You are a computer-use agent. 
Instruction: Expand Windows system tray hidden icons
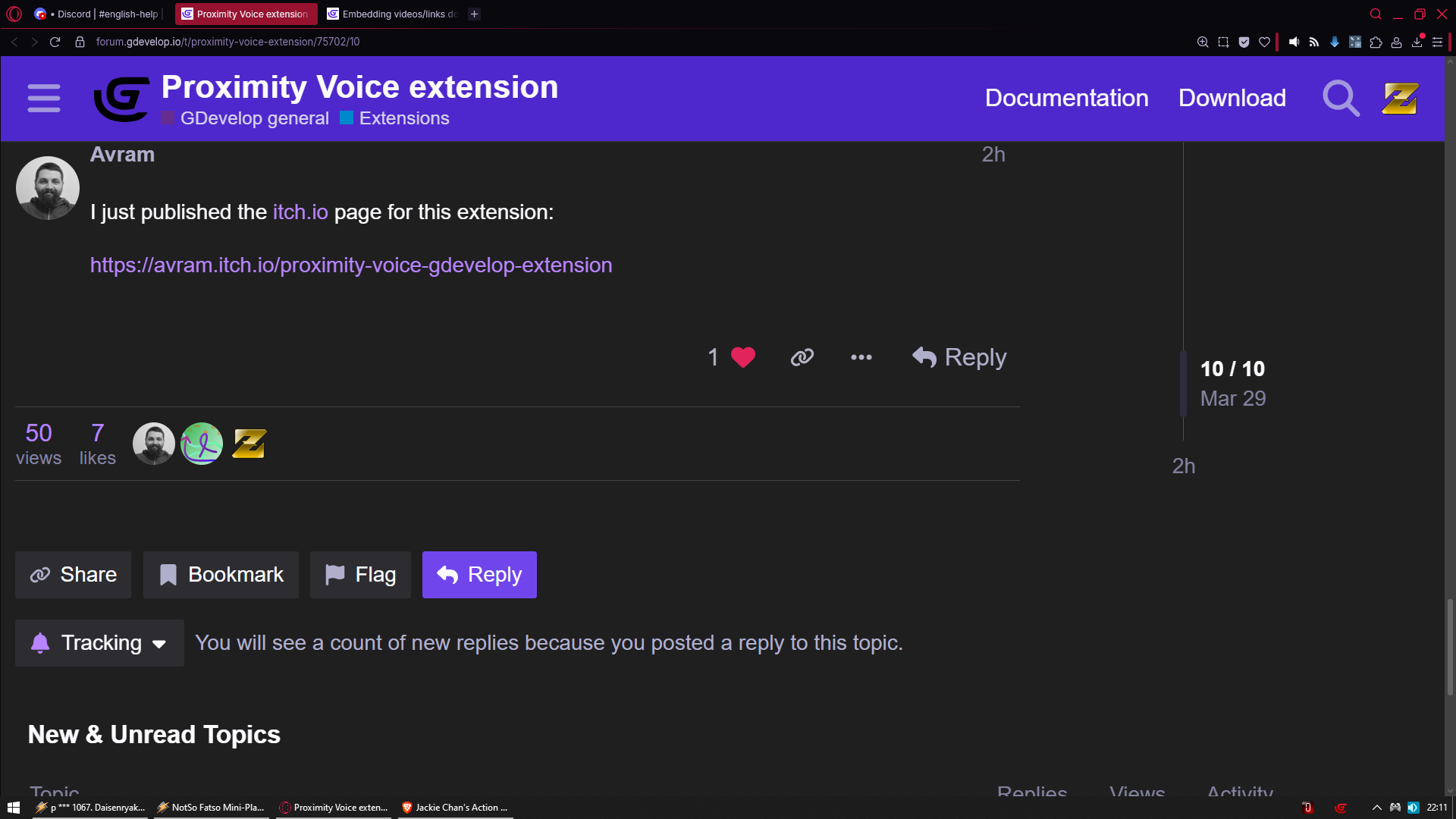(x=1376, y=808)
